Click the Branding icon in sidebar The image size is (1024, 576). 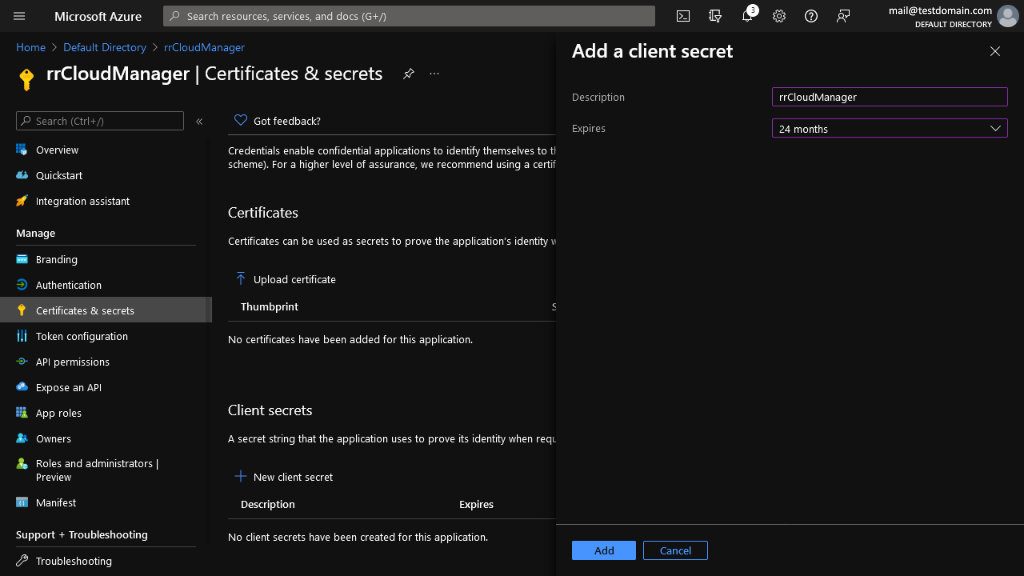coord(22,259)
